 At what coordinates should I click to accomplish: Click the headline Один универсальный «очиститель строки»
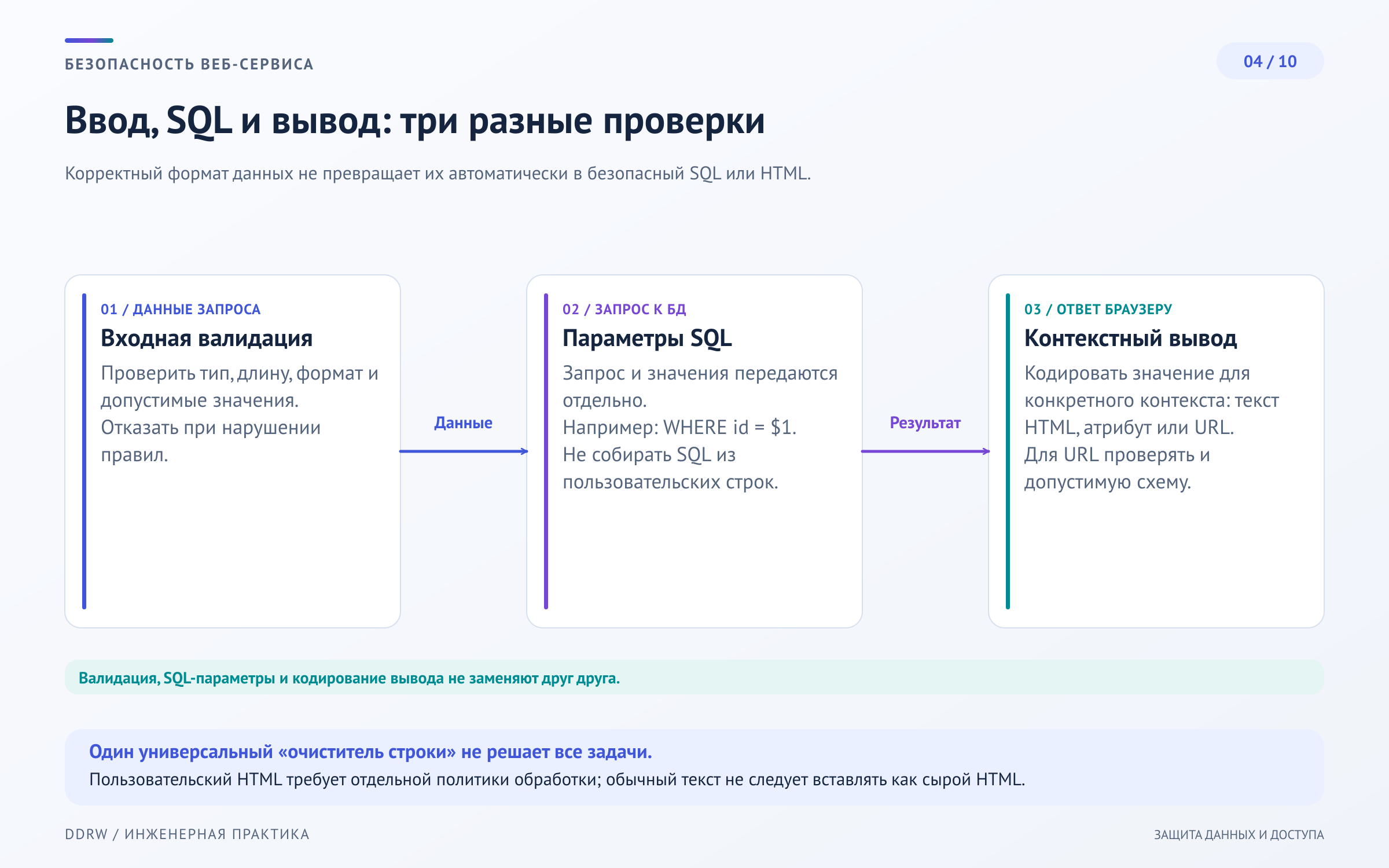tap(370, 752)
